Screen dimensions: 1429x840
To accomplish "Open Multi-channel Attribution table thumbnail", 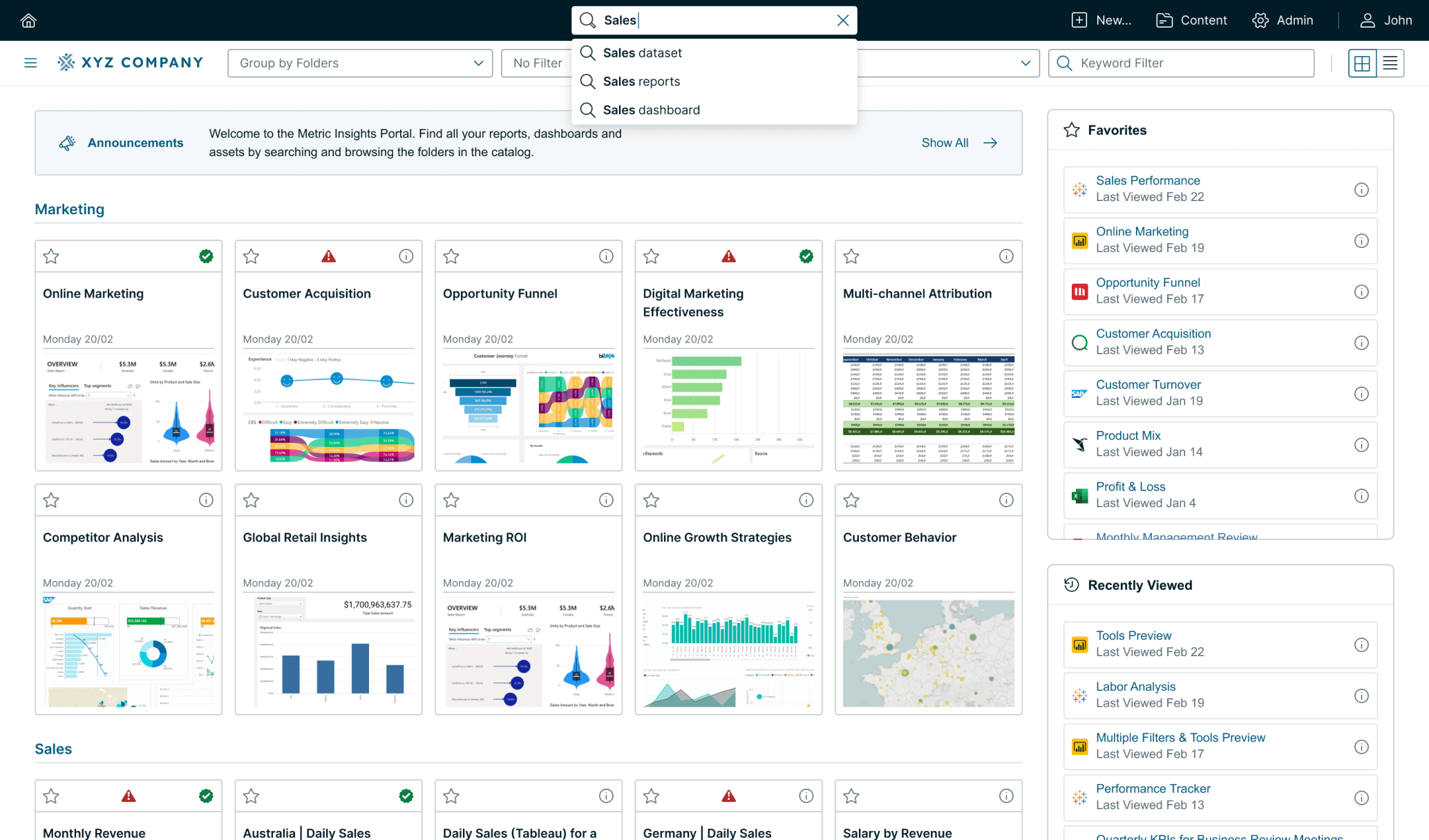I will pyautogui.click(x=928, y=409).
